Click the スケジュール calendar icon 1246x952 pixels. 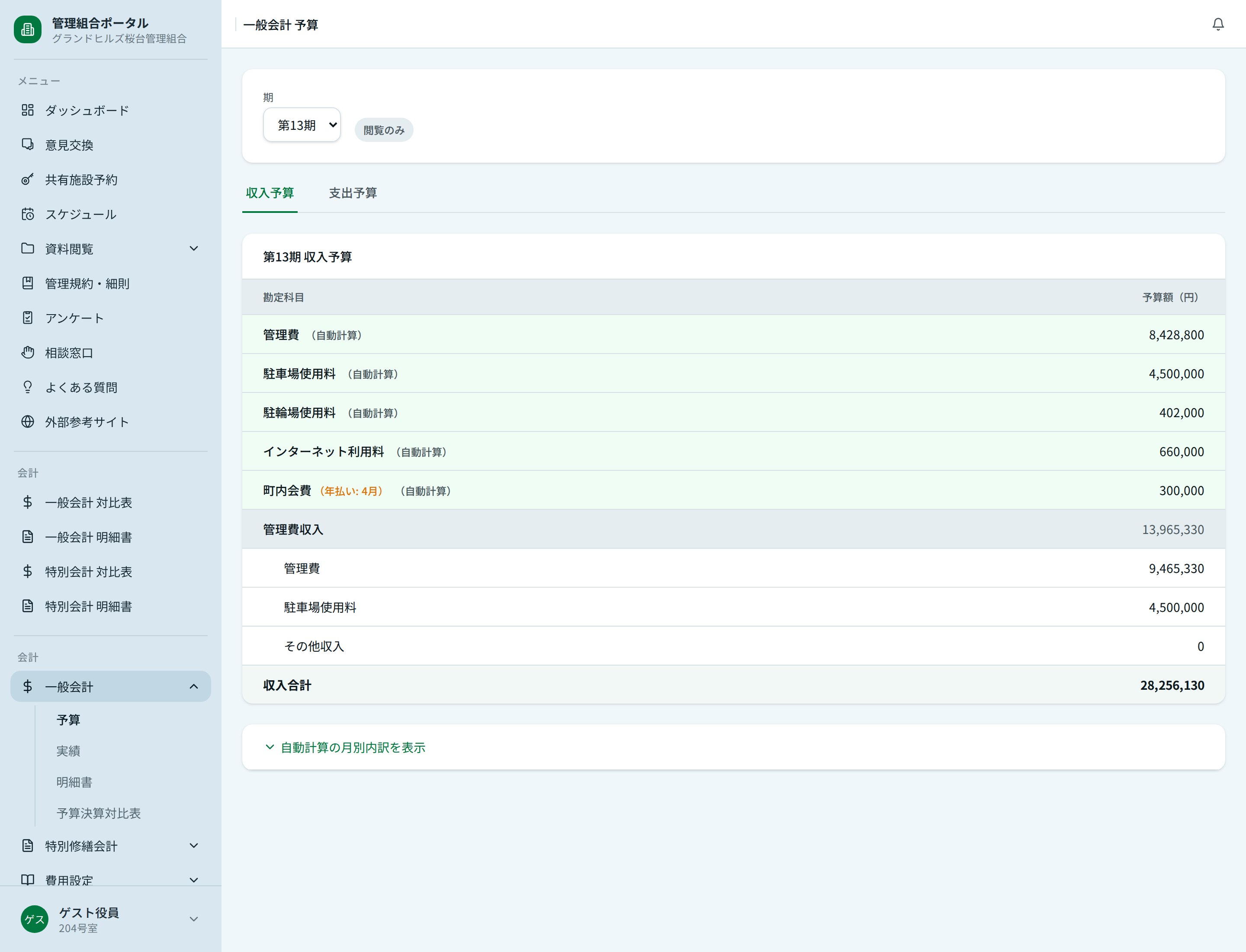[27, 214]
